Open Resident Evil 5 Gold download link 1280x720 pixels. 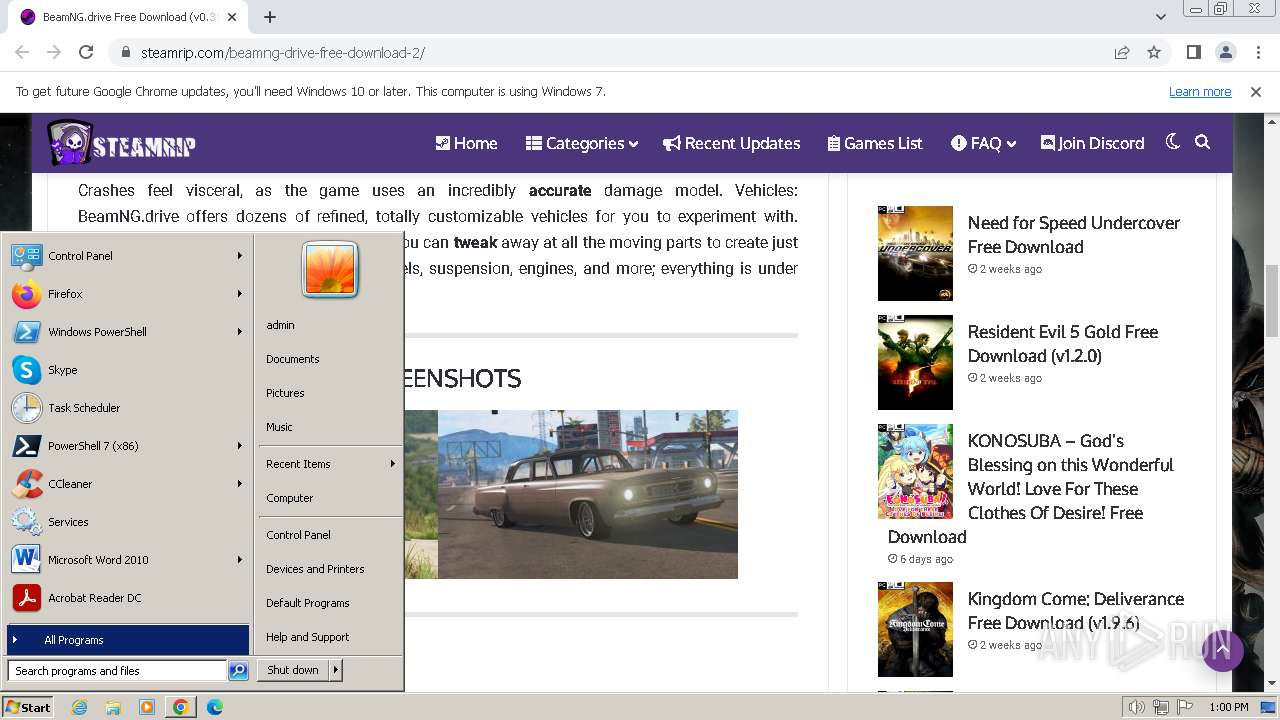click(x=1063, y=344)
